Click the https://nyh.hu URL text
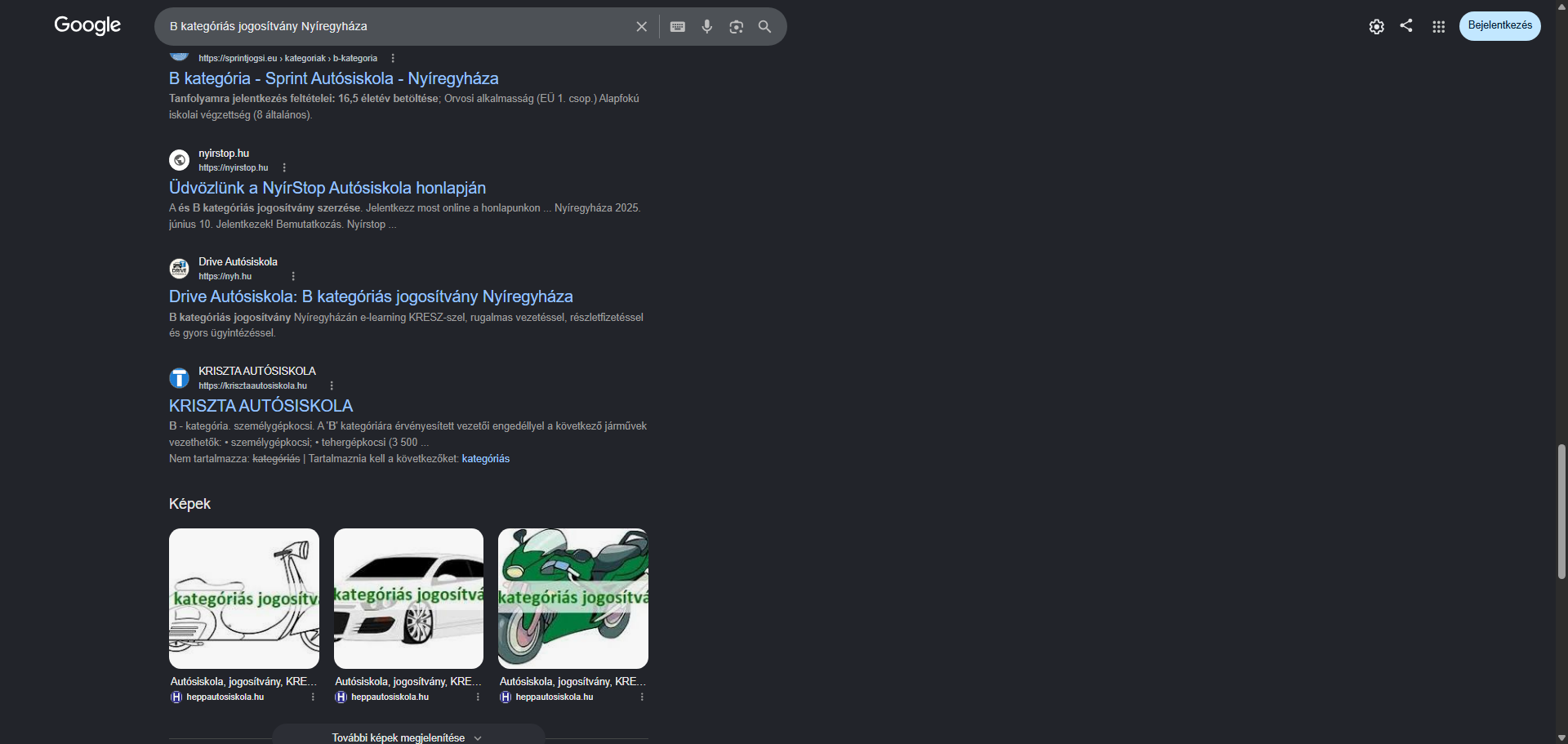This screenshot has width=1568, height=744. pos(225,277)
